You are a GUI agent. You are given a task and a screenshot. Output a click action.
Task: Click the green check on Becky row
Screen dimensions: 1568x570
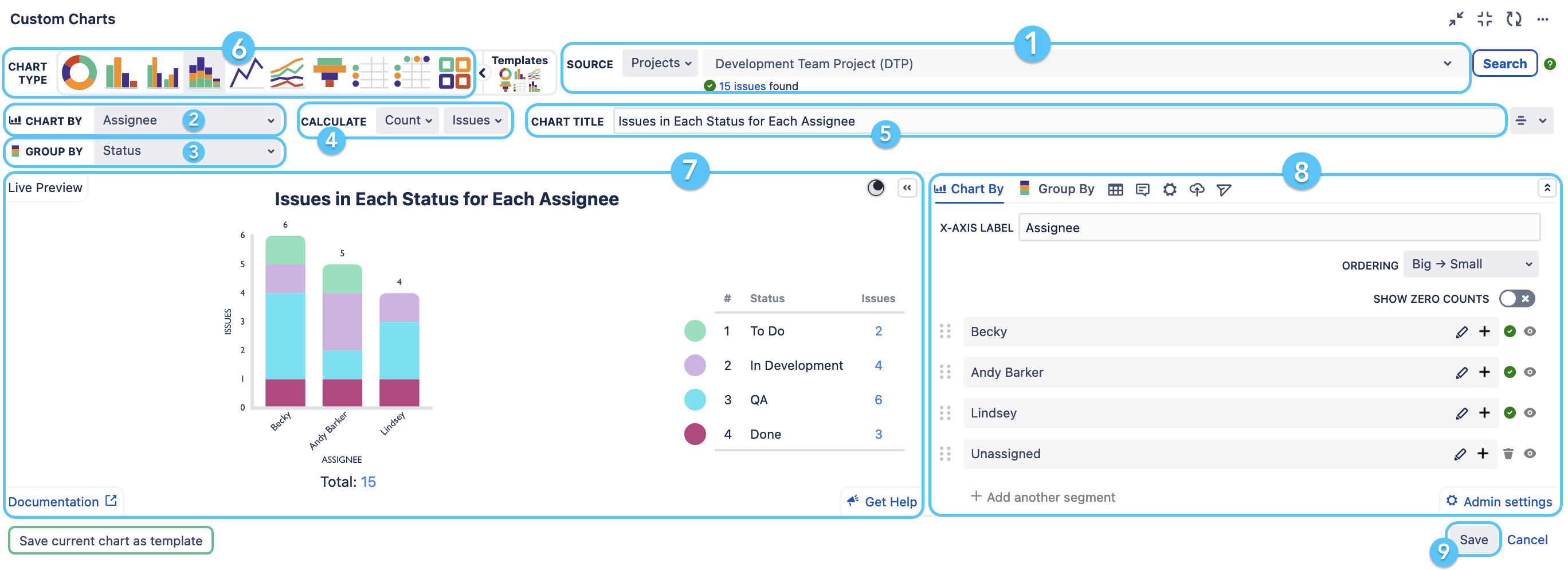[1510, 331]
